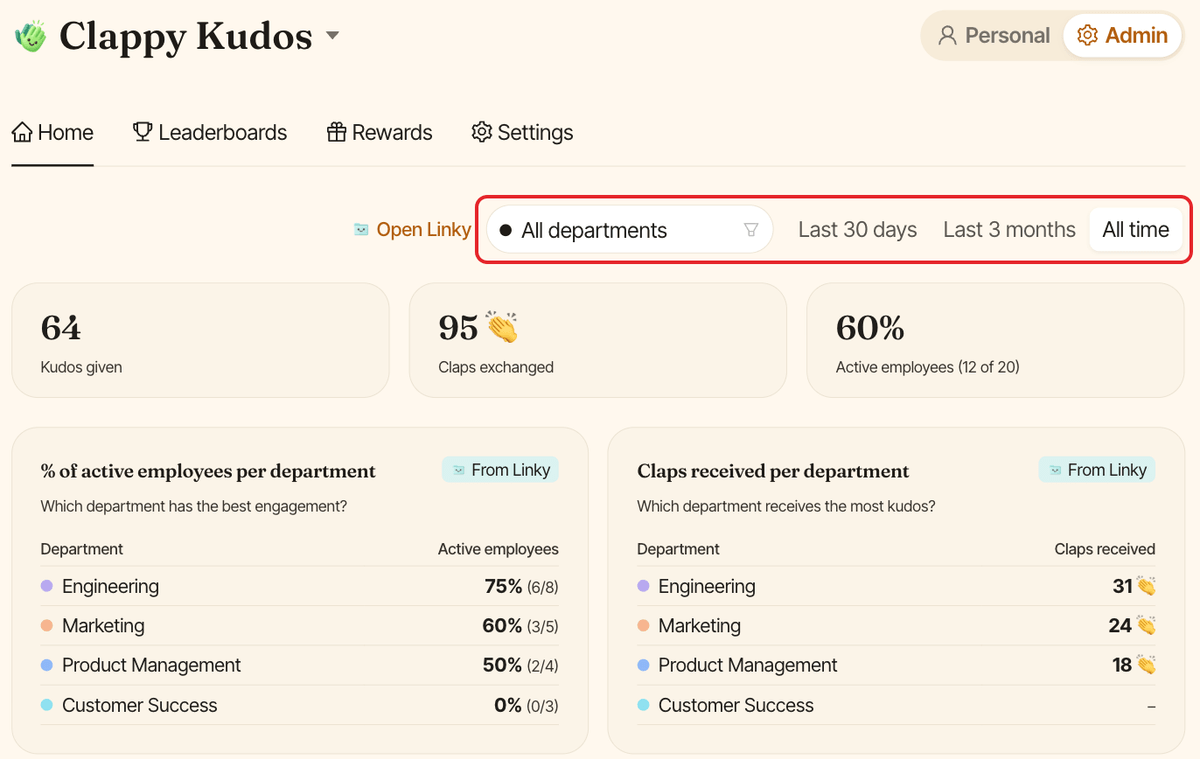Click the gear icon in Admin toggle
The image size is (1200, 759).
click(1087, 36)
